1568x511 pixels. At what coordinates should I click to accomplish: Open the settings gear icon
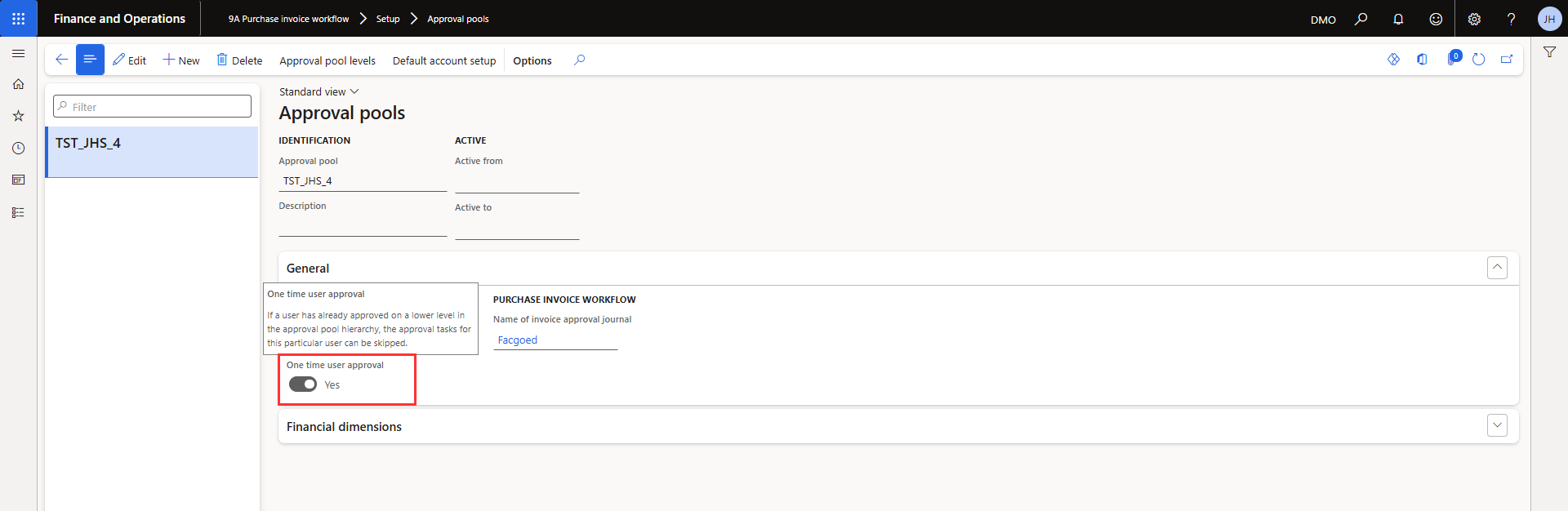[1474, 19]
